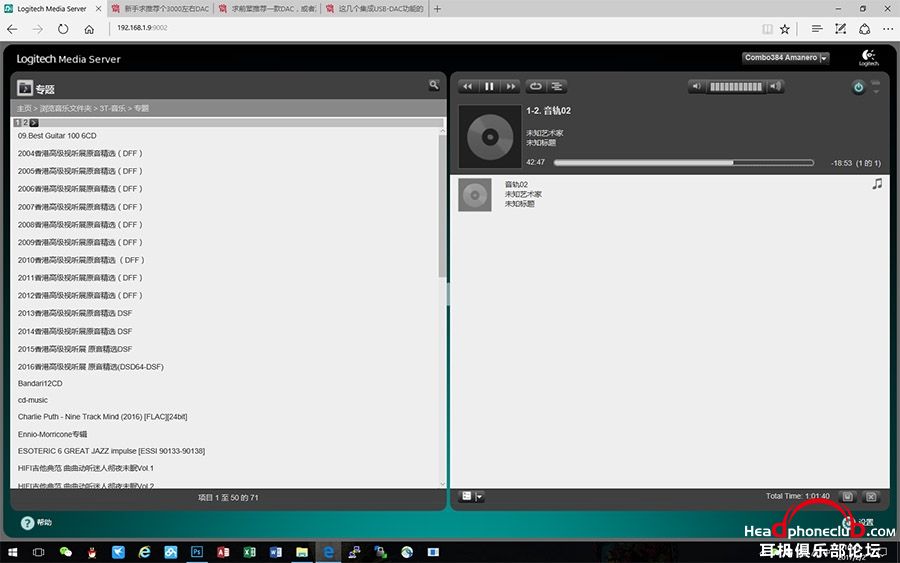
Task: Open 2015香港高级视听展 原音精选DSF
Action: coord(75,349)
